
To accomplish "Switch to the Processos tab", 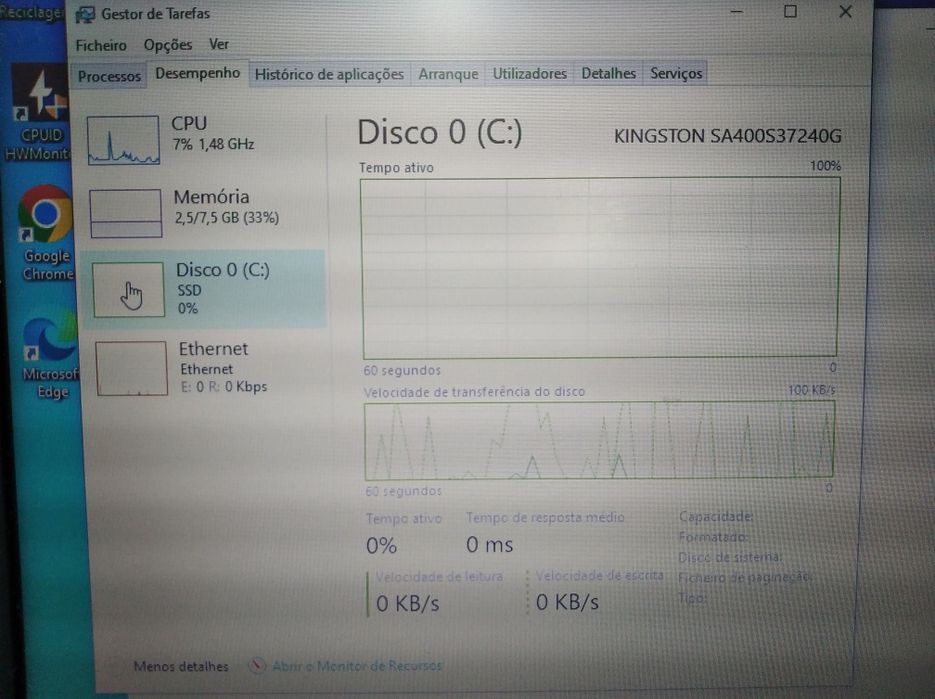I will [109, 76].
